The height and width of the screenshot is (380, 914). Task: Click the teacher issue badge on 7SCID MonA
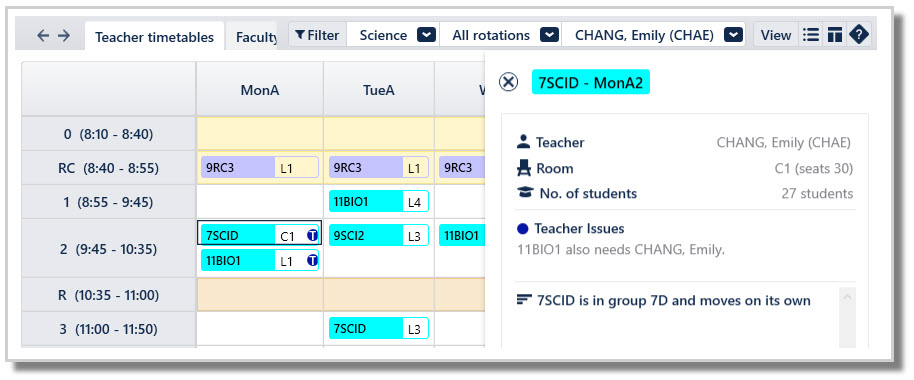tap(312, 236)
